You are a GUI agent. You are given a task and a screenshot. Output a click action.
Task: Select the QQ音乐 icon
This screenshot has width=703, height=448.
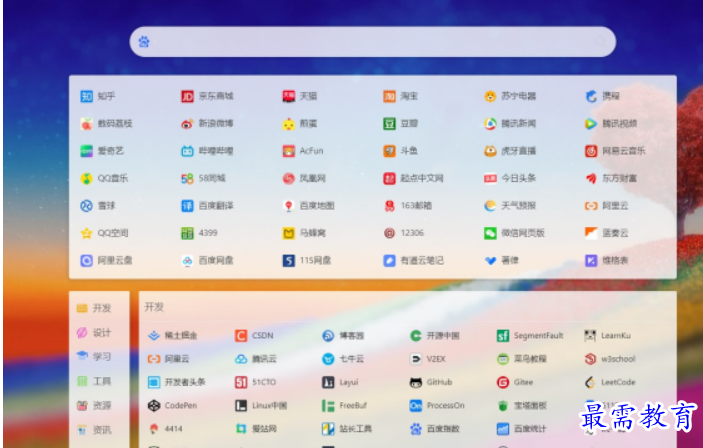point(86,178)
